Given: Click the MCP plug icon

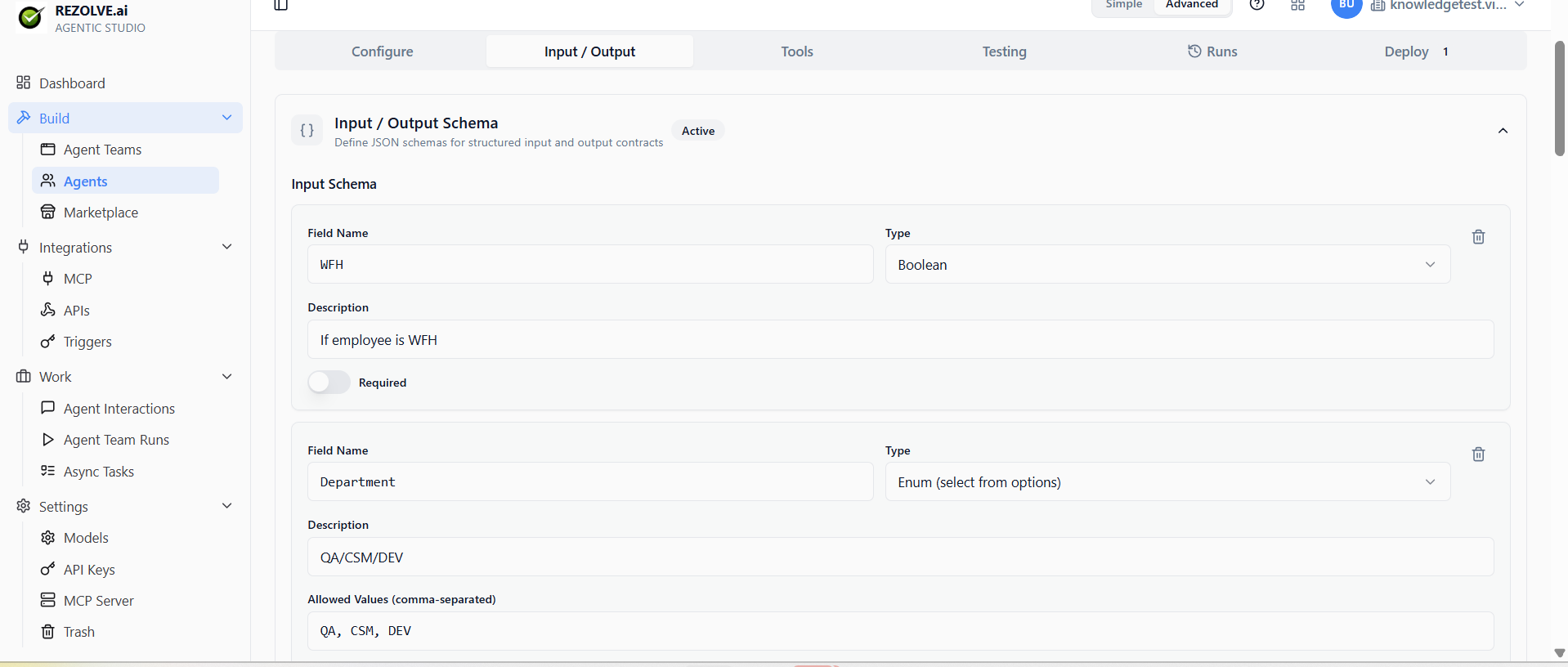Looking at the screenshot, I should pos(48,278).
